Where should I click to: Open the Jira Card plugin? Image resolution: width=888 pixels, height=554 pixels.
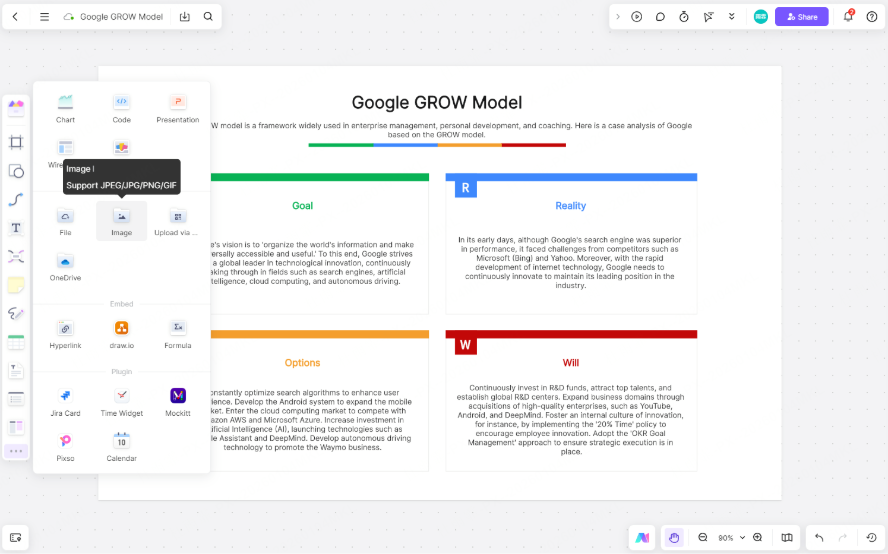click(x=65, y=401)
